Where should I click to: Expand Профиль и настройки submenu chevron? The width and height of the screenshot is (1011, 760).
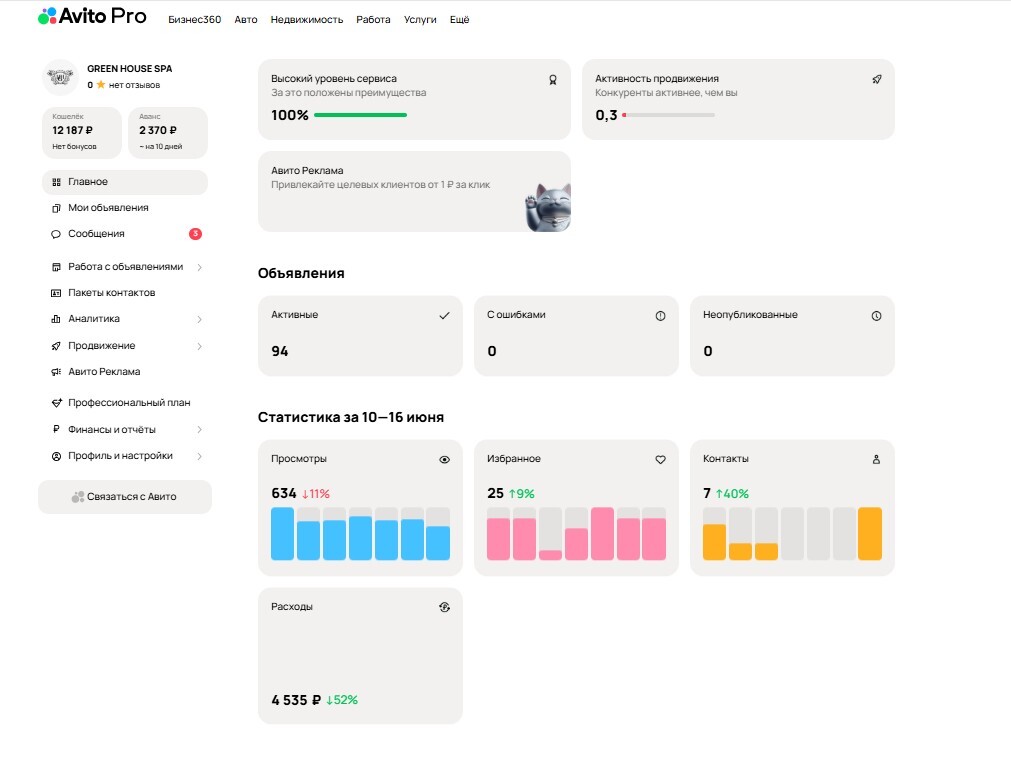[200, 456]
